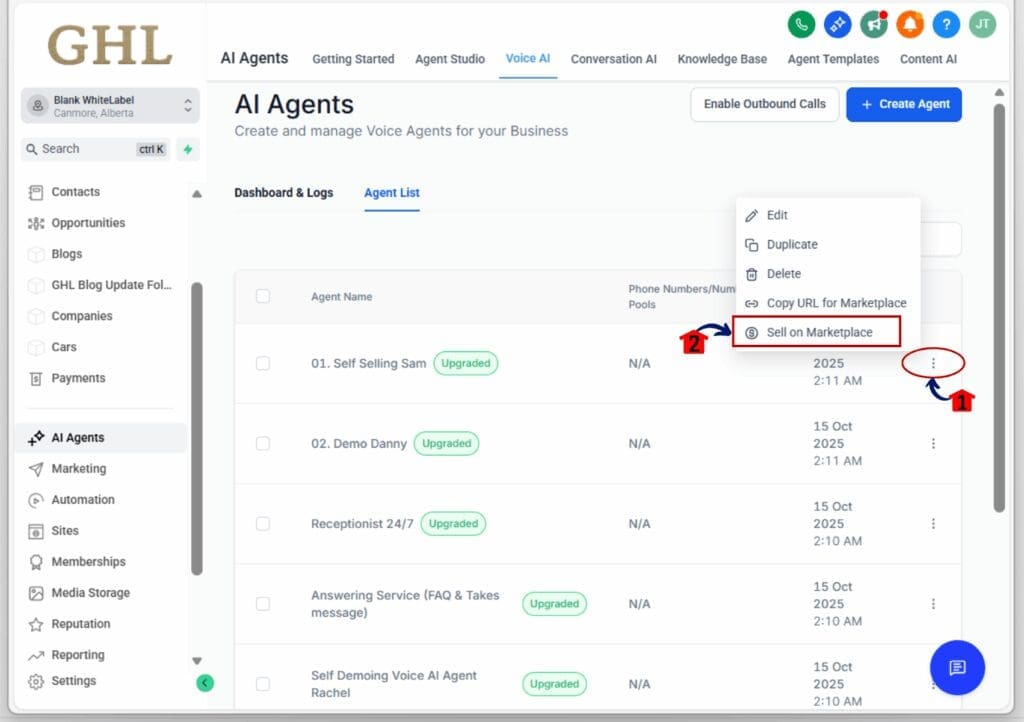This screenshot has height=722, width=1024.
Task: Choose Edit from the context menu
Action: click(x=828, y=215)
